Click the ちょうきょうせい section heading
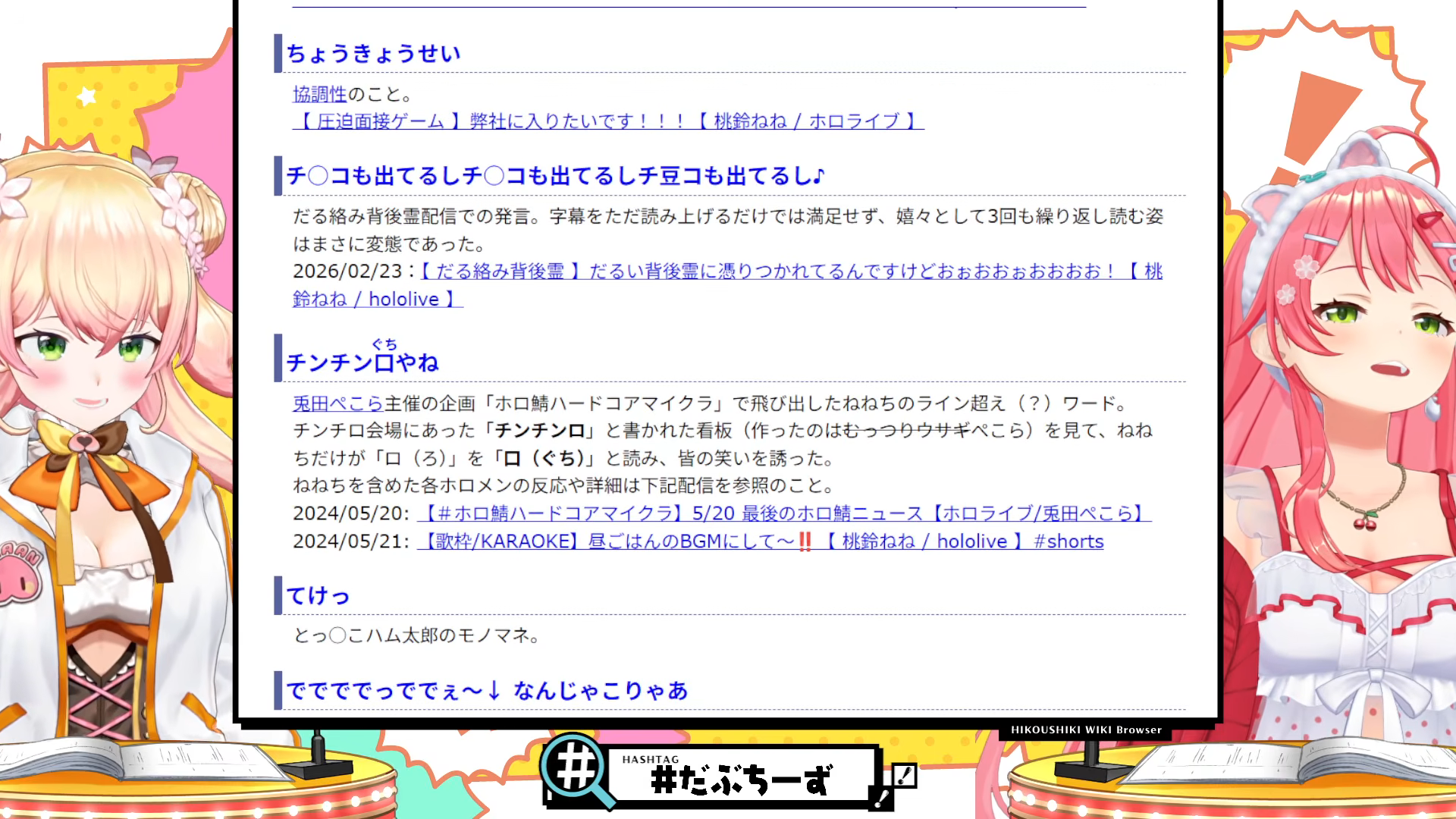Image resolution: width=1456 pixels, height=819 pixels. click(x=374, y=54)
